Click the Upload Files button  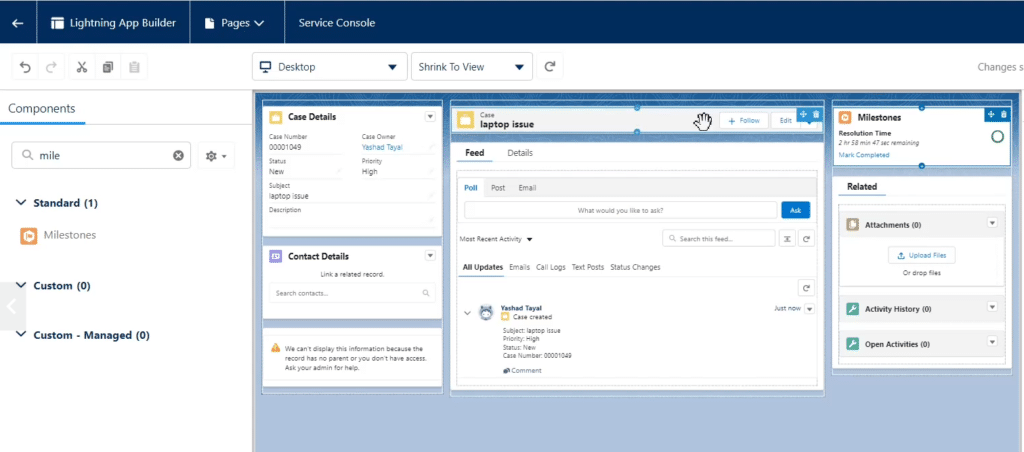pyautogui.click(x=922, y=255)
